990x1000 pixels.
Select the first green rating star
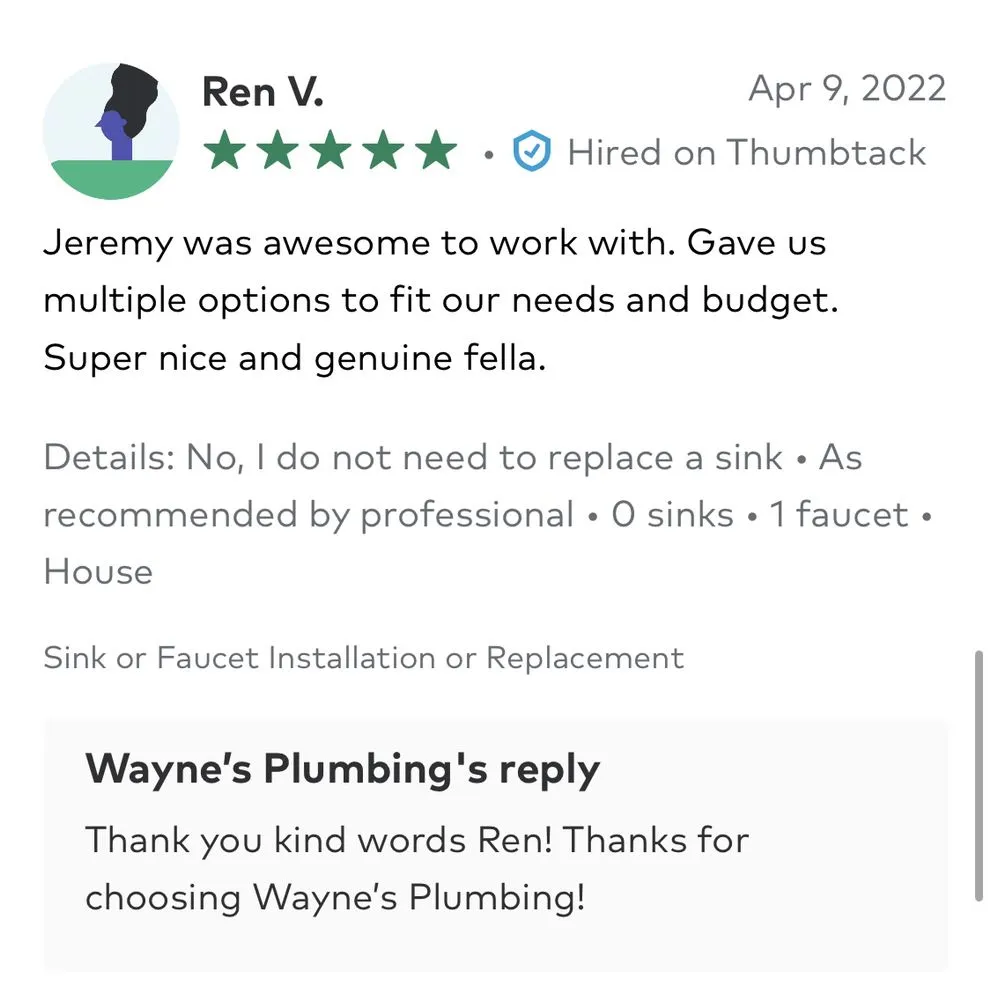[x=222, y=150]
